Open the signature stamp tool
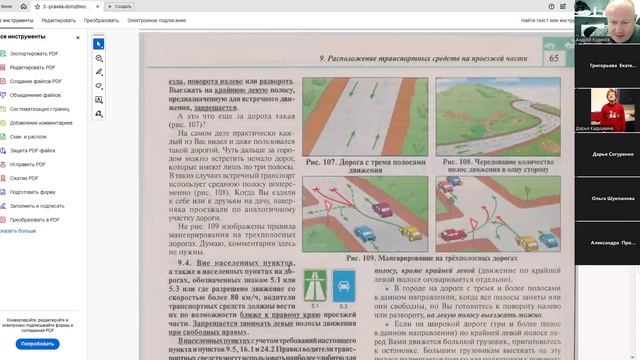640x360 pixels. coord(99,113)
